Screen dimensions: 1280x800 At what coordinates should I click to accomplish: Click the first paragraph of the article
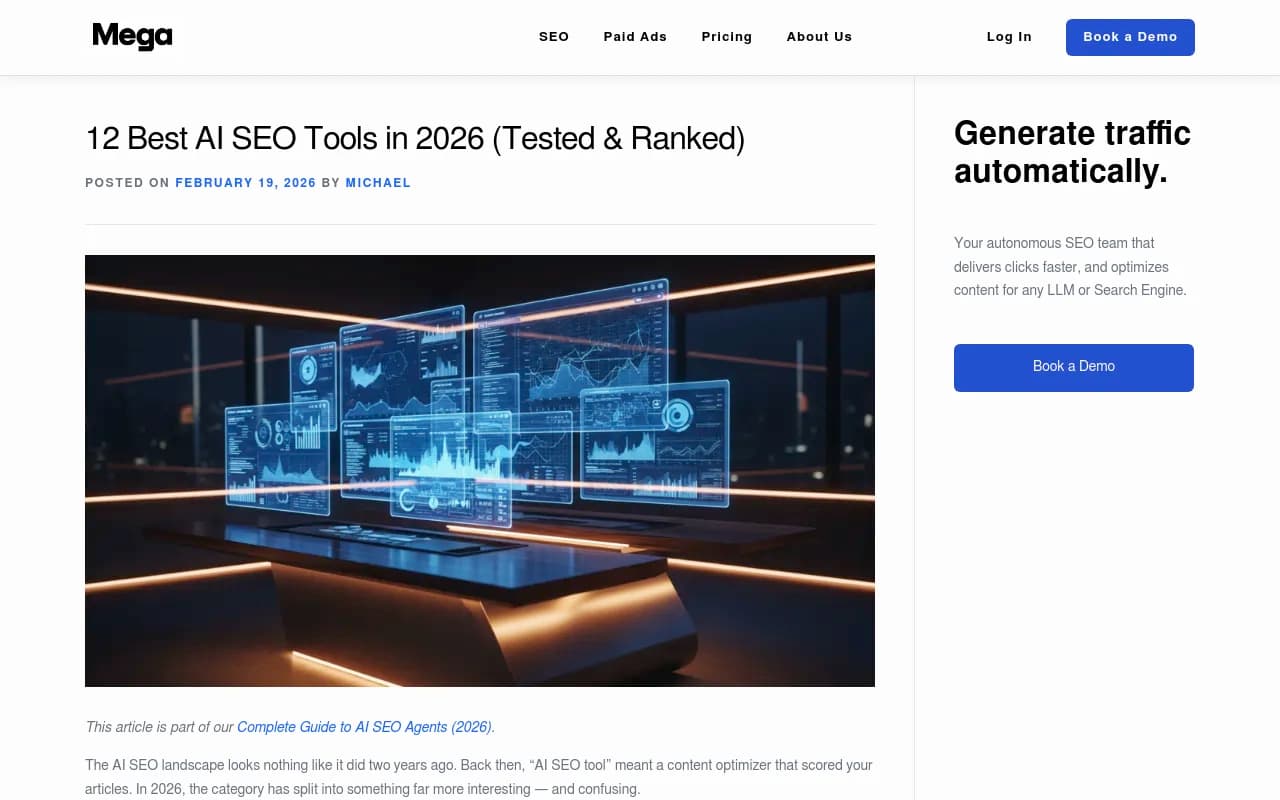pos(478,776)
